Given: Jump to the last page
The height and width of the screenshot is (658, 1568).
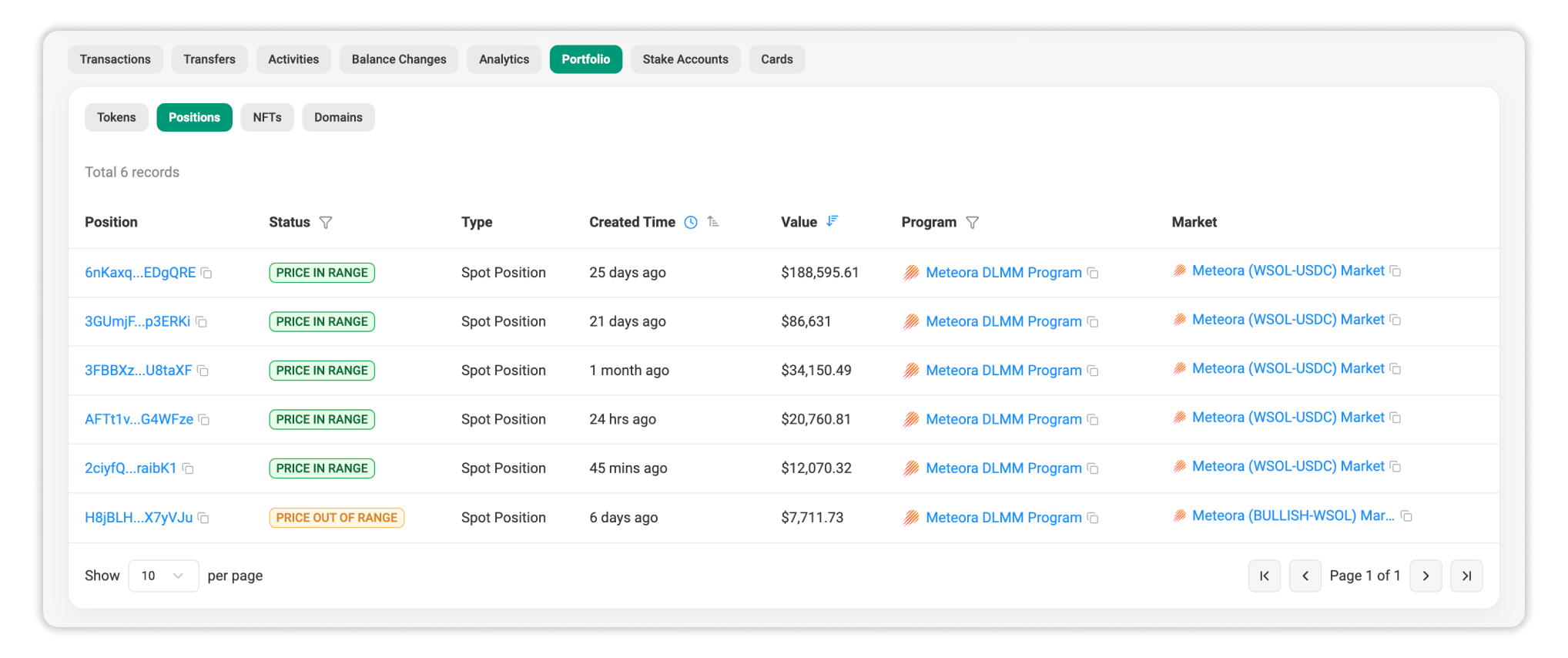Looking at the screenshot, I should pos(1466,576).
